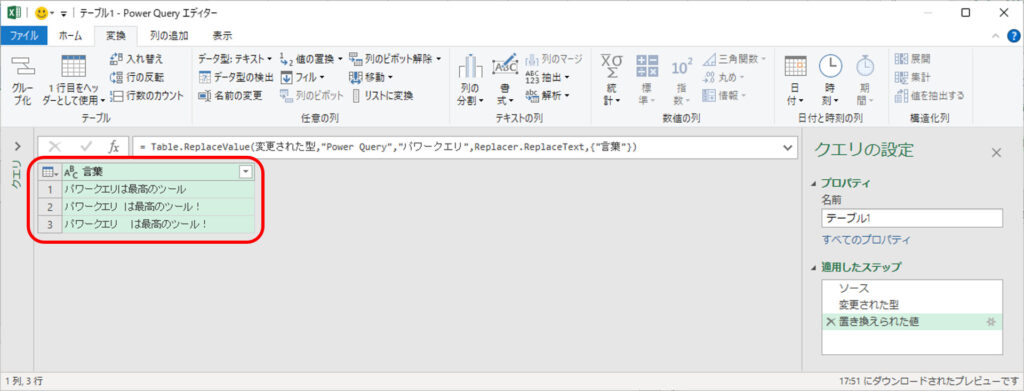Open the 列の分割 (Split Column) dropdown
The height and width of the screenshot is (391, 1024).
coord(470,80)
